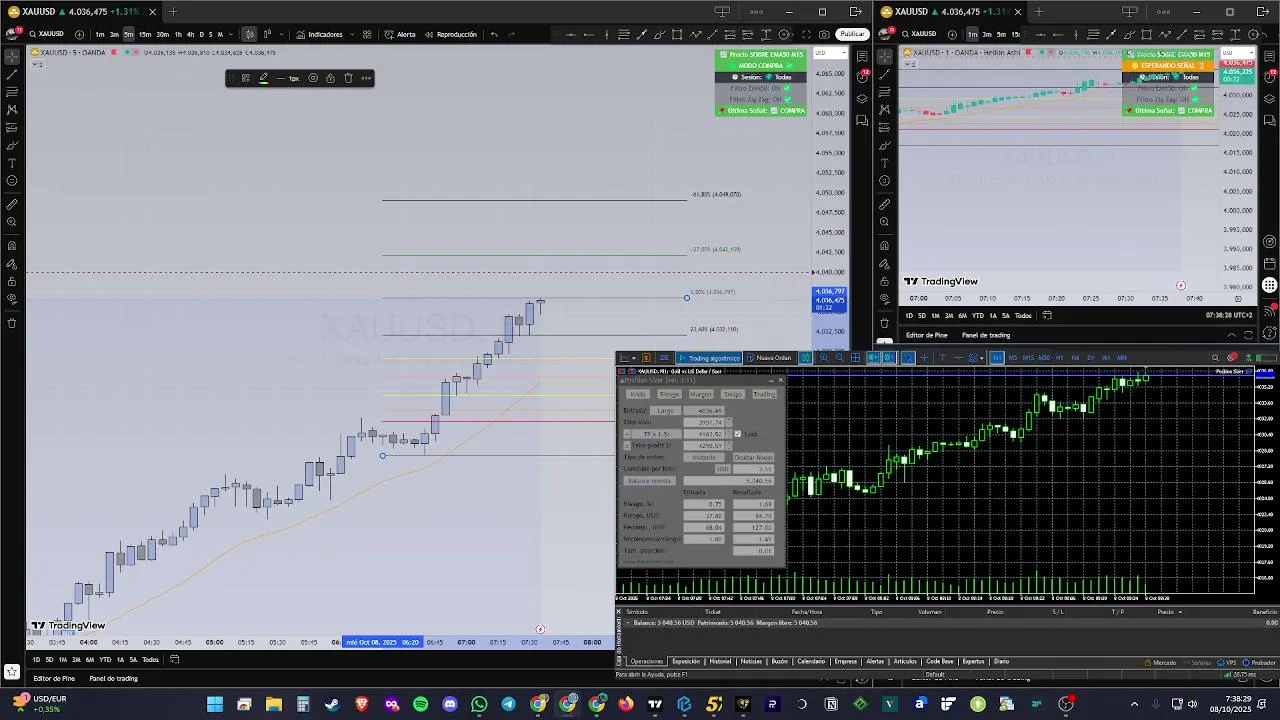
Task: Click Trading algorítmico button in MetaTrader
Action: click(710, 358)
